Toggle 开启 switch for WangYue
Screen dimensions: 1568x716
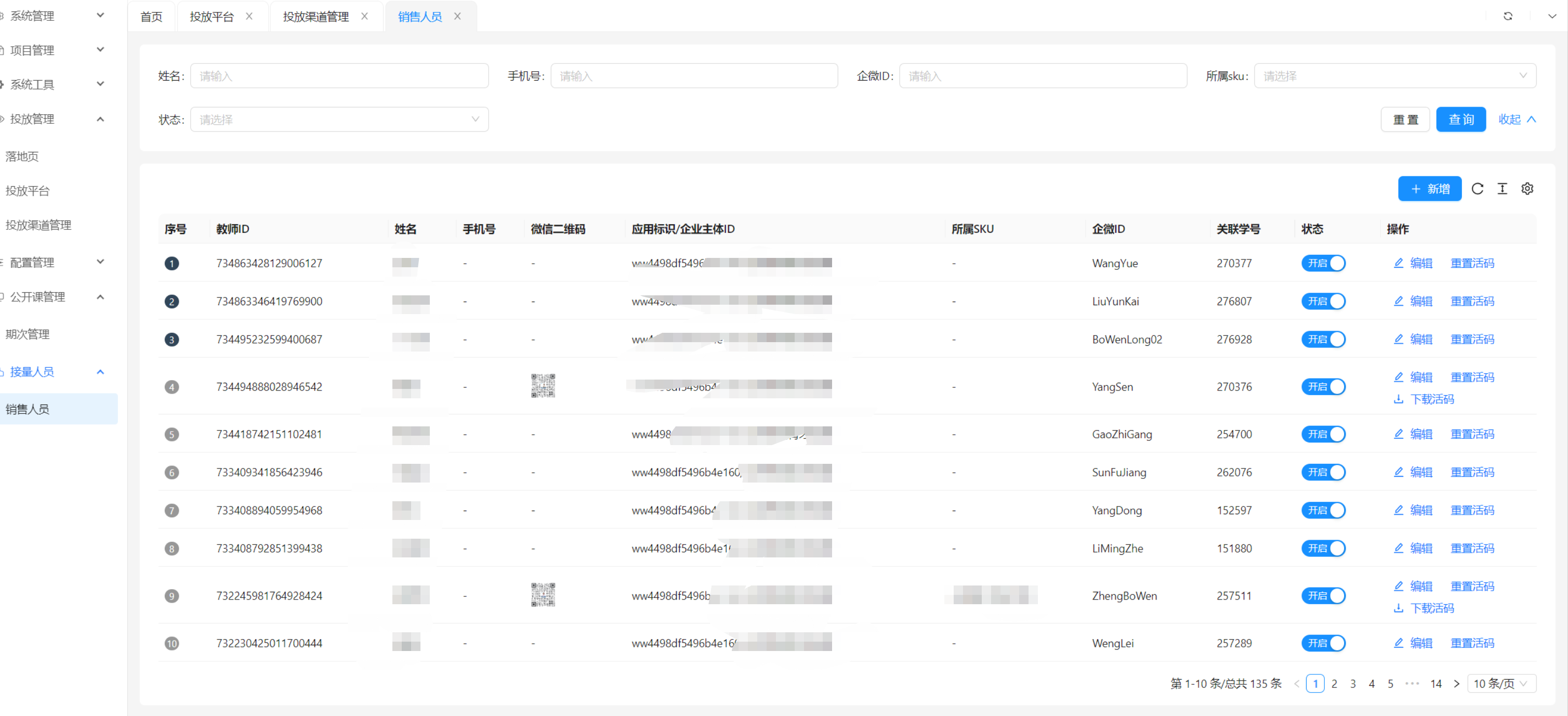(x=1323, y=263)
